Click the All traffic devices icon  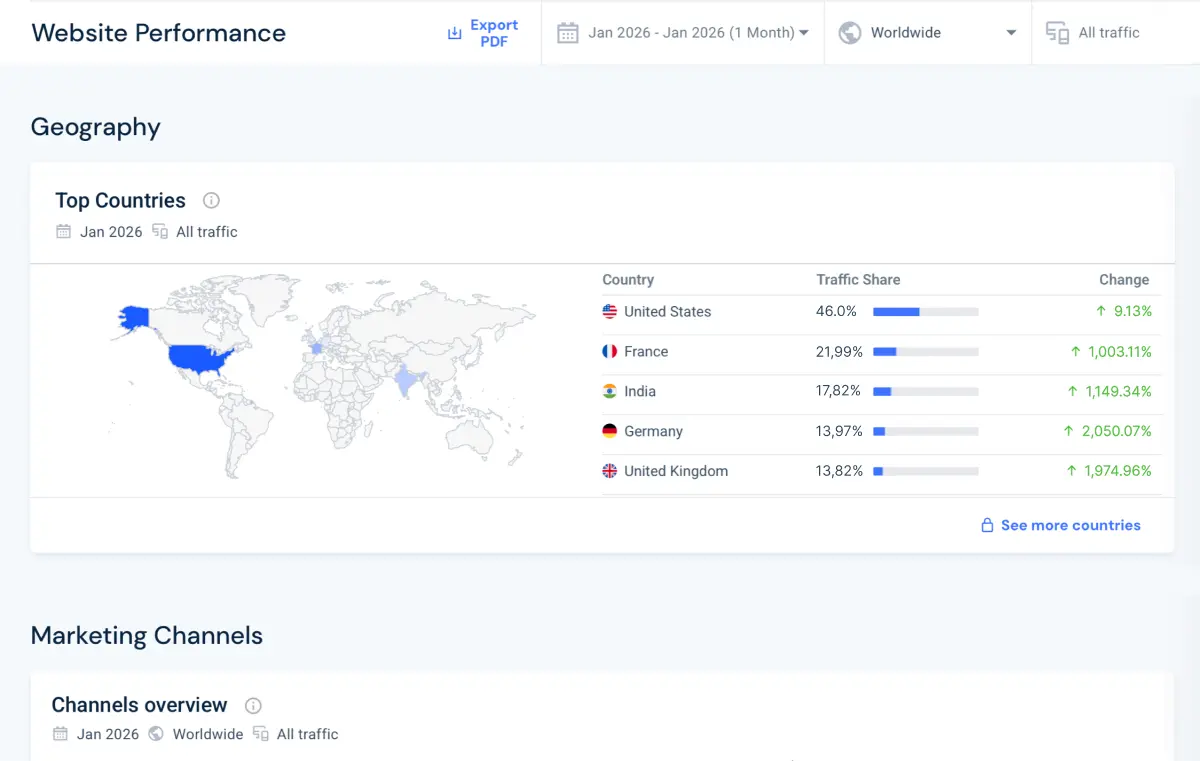(x=1057, y=33)
